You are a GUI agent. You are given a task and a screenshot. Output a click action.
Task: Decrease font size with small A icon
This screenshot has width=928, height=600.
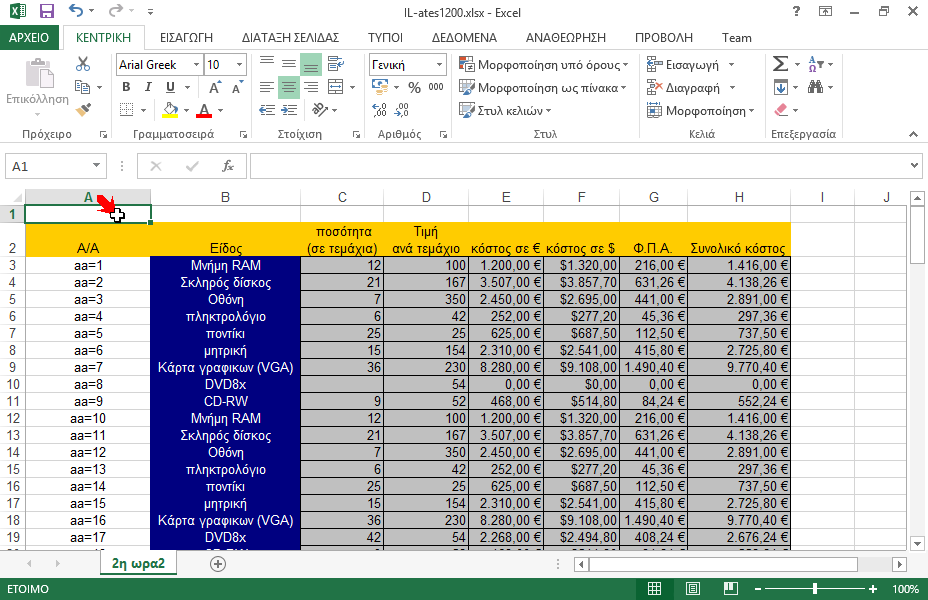tap(237, 88)
